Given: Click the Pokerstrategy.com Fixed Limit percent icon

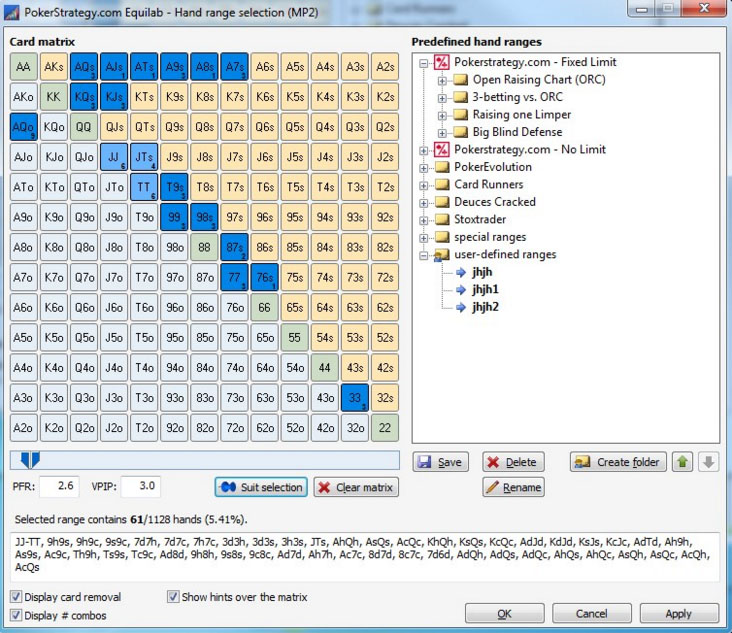Looking at the screenshot, I should click(x=442, y=62).
